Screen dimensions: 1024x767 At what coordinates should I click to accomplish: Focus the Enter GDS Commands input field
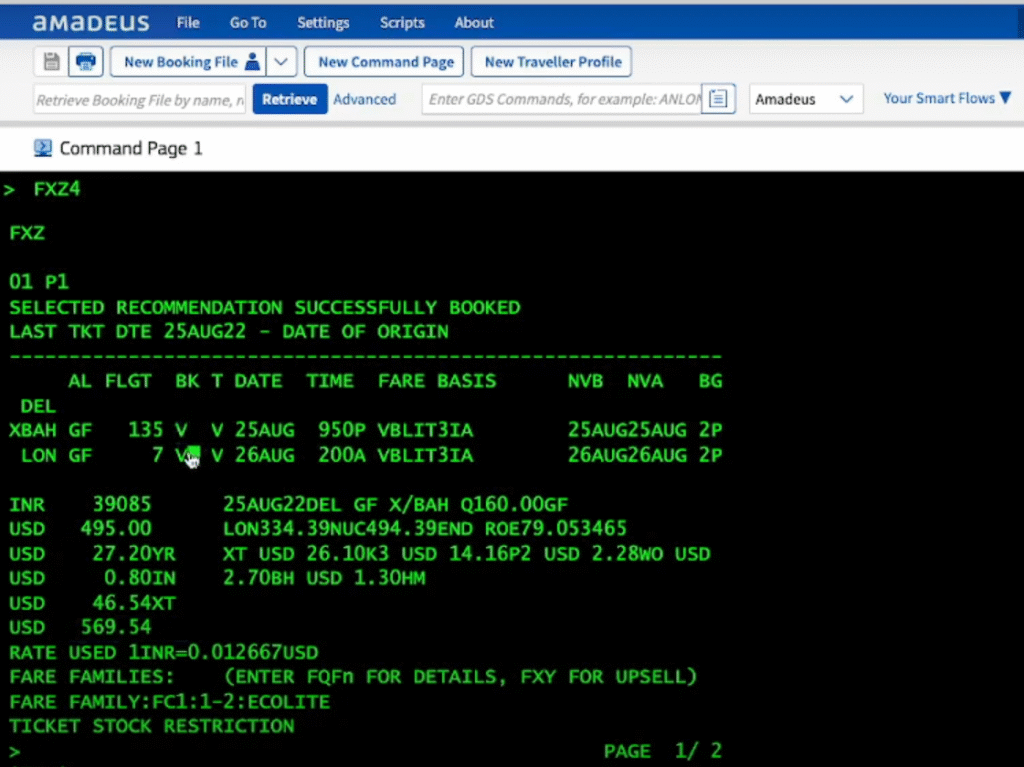click(x=562, y=99)
